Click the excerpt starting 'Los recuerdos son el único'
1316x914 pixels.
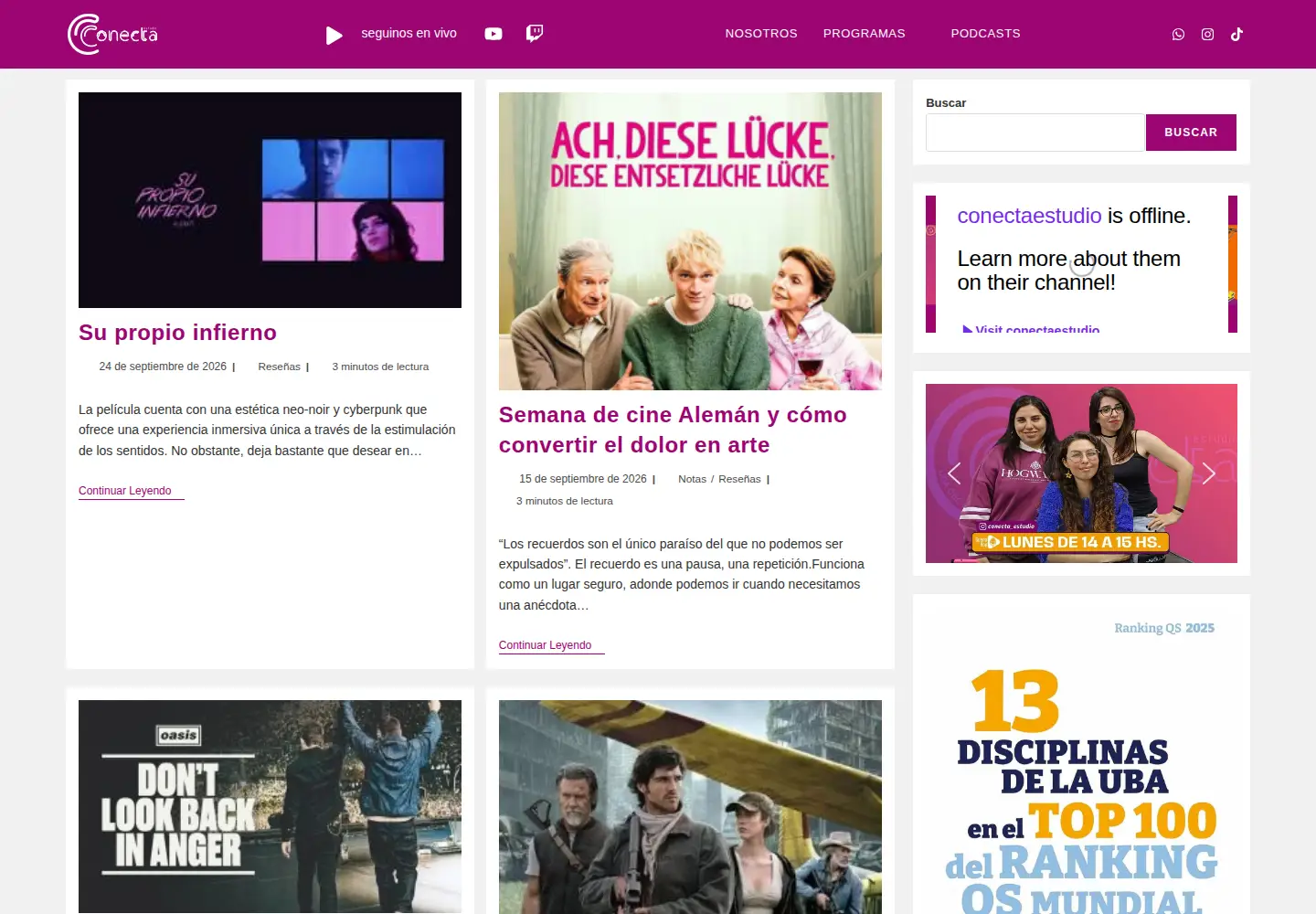[682, 574]
